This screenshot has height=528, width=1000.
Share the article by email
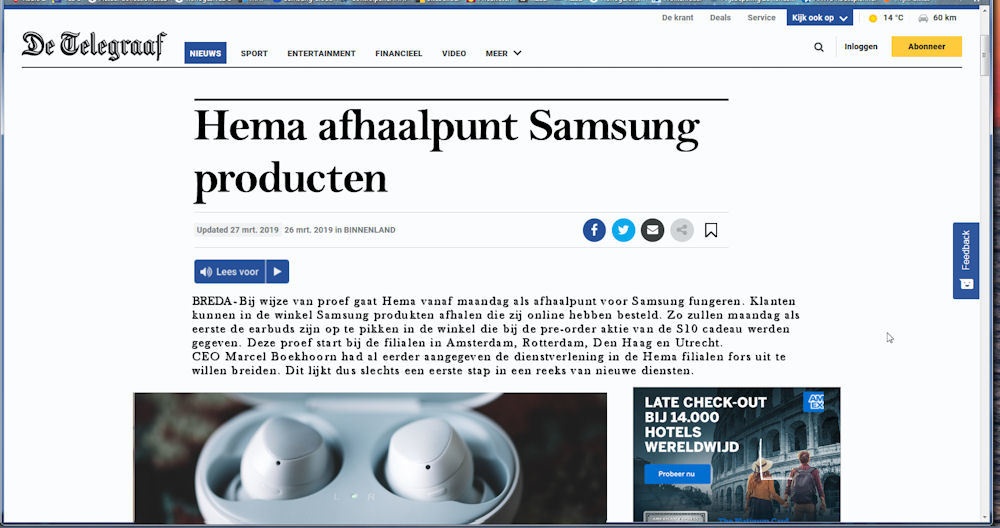point(652,230)
